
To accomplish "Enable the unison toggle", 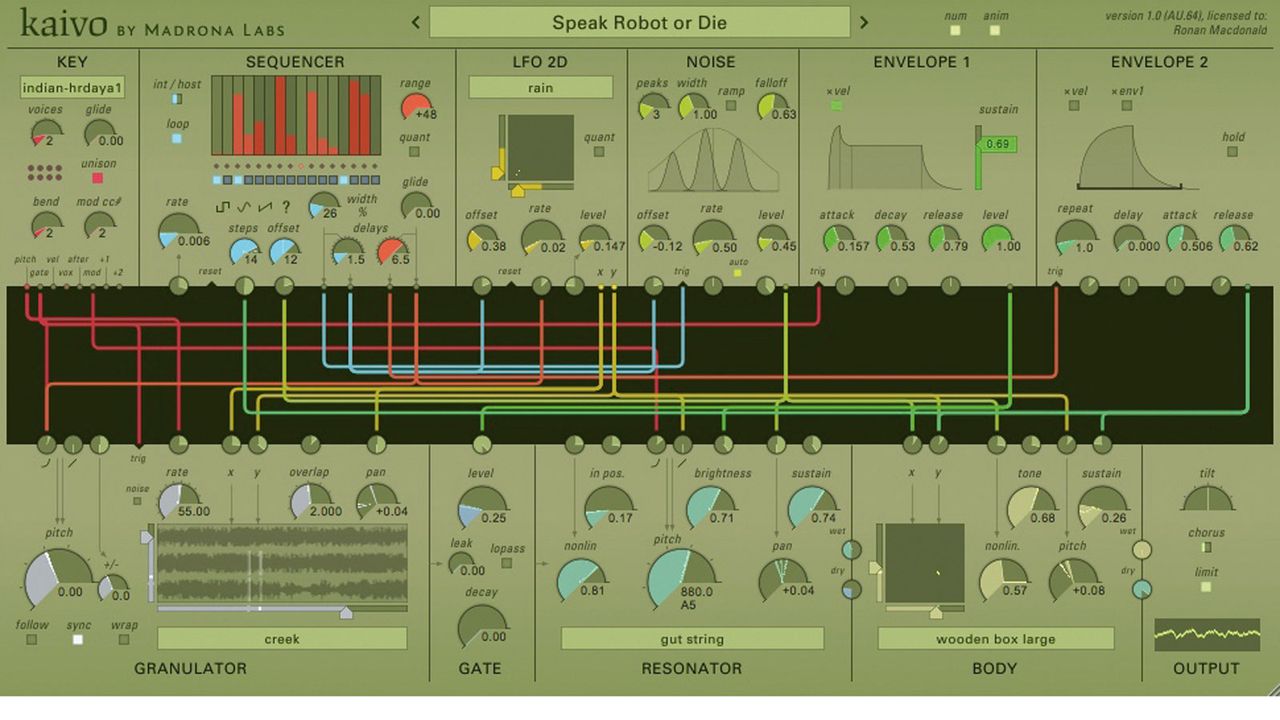I will click(98, 178).
